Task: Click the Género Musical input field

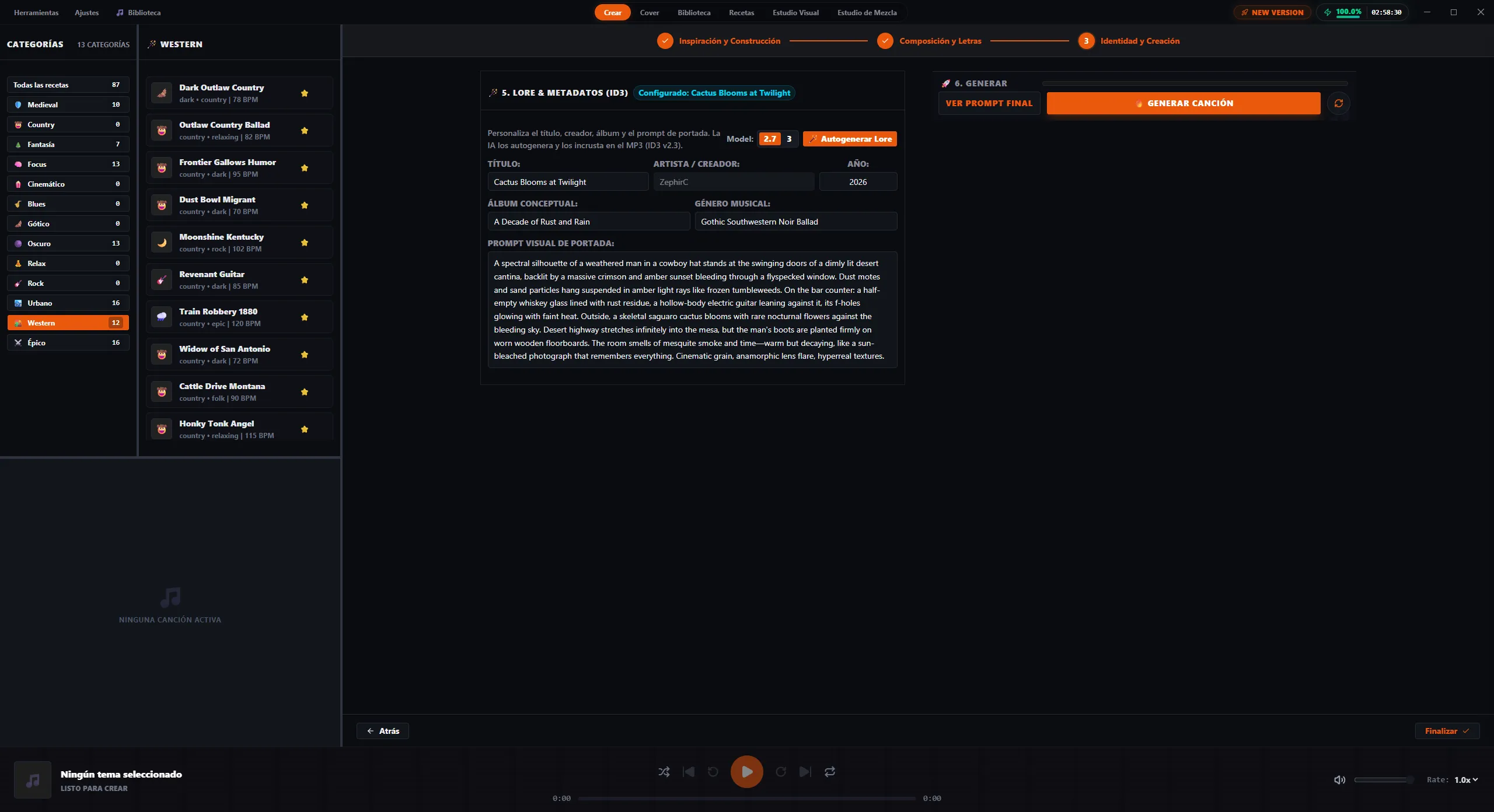Action: coord(796,222)
